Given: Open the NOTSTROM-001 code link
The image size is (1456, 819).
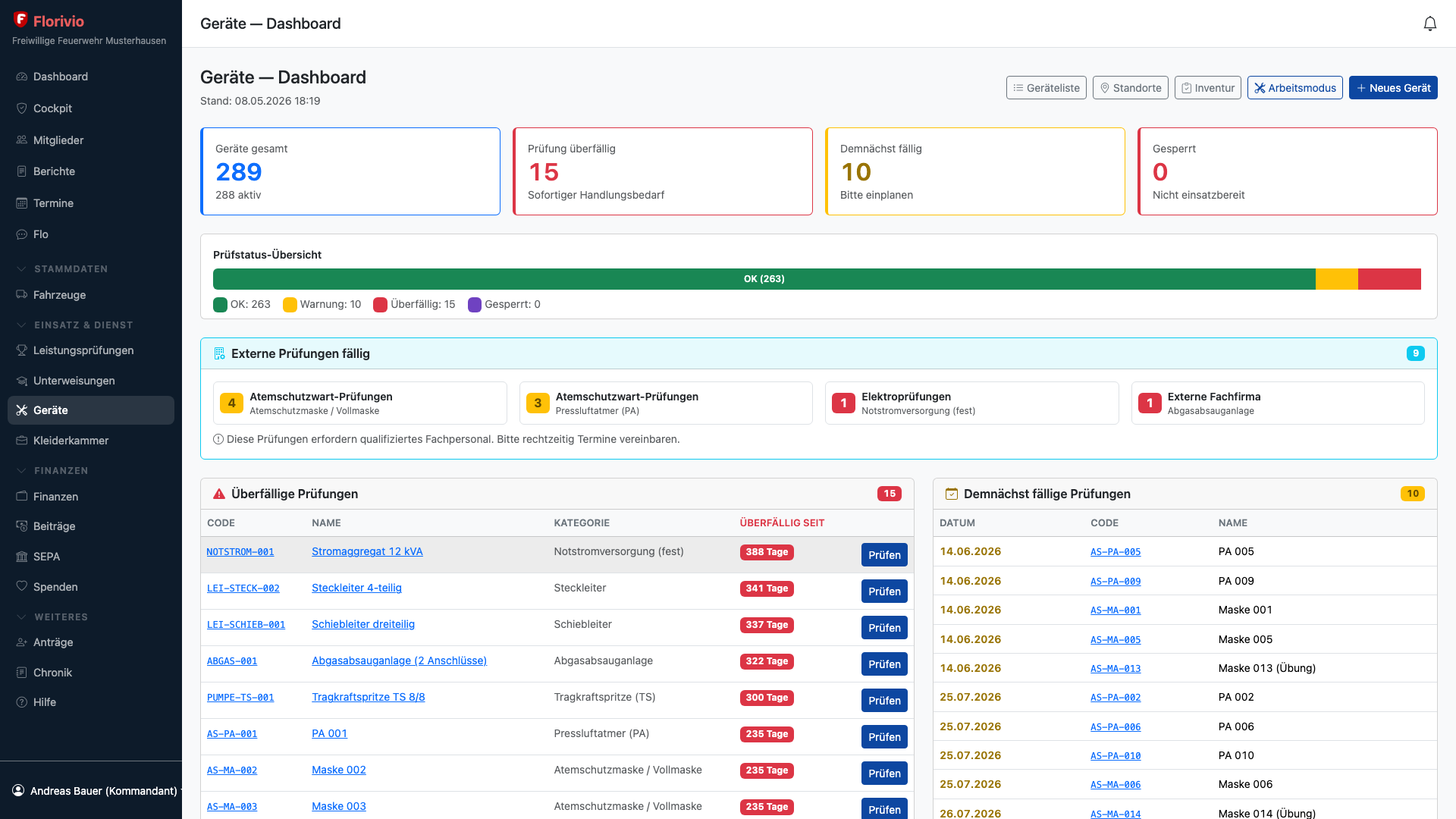Looking at the screenshot, I should coord(240,552).
